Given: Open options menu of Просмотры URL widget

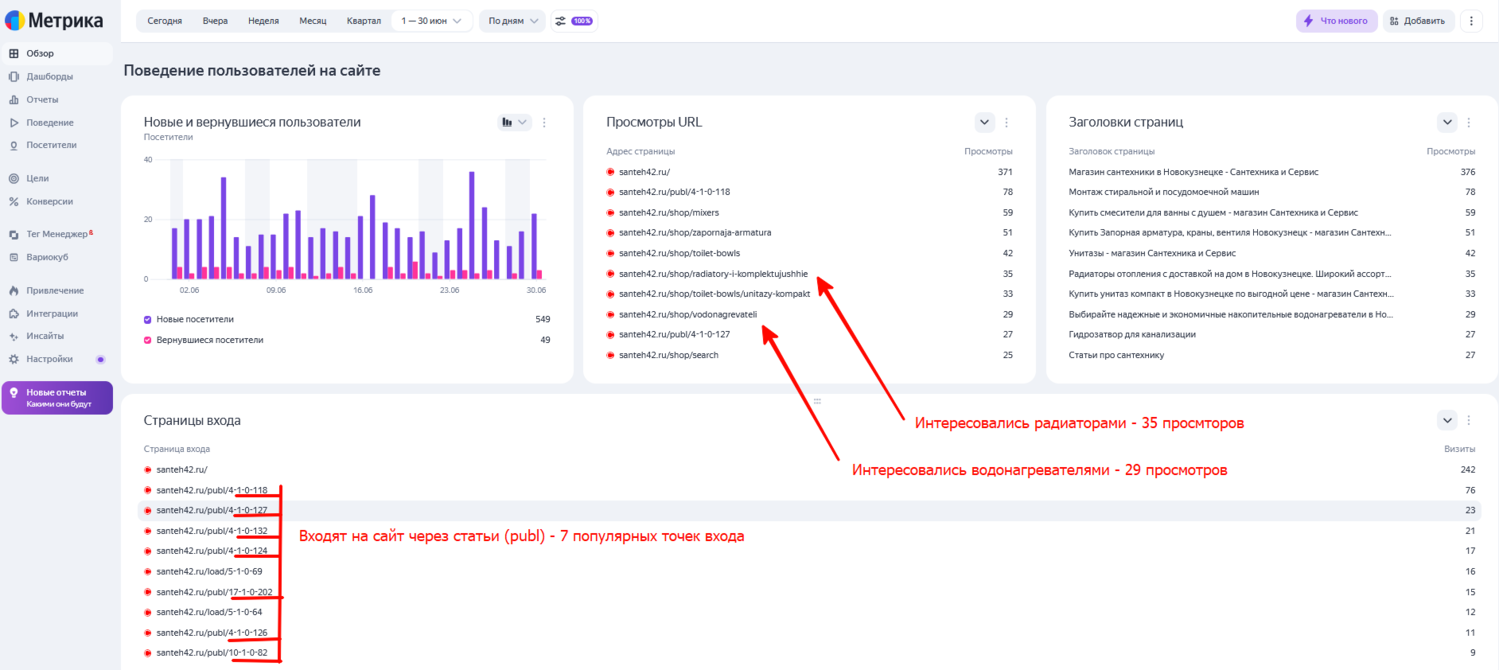Looking at the screenshot, I should [1007, 122].
